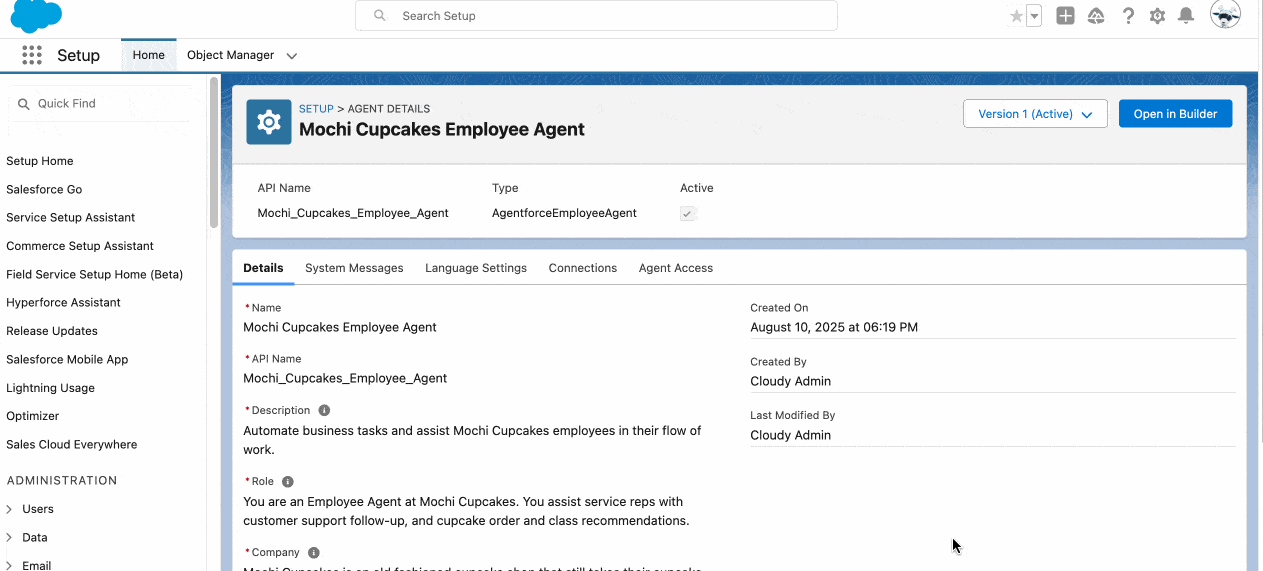Show info tooltip next to Role
This screenshot has width=1263, height=571.
288,481
